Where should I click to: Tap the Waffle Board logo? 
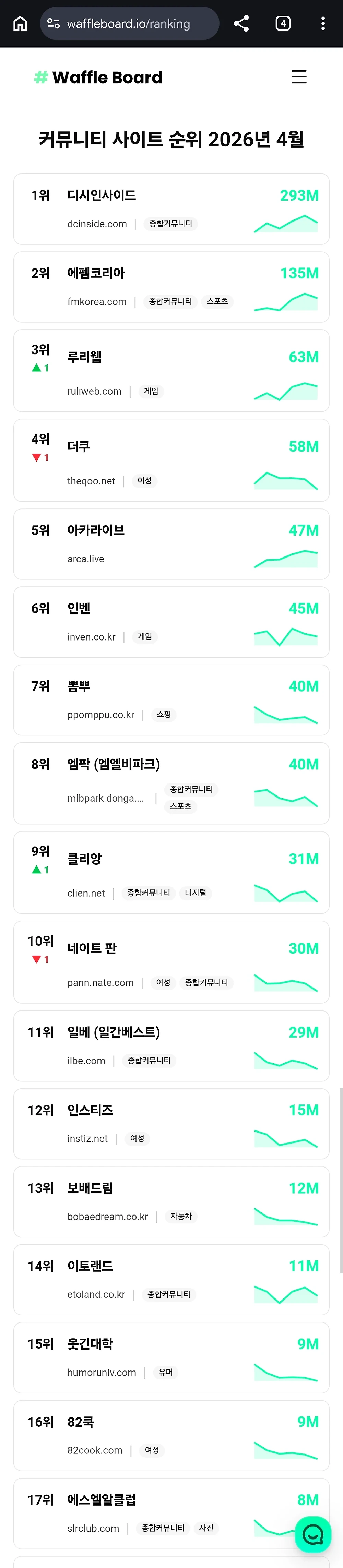click(x=99, y=77)
